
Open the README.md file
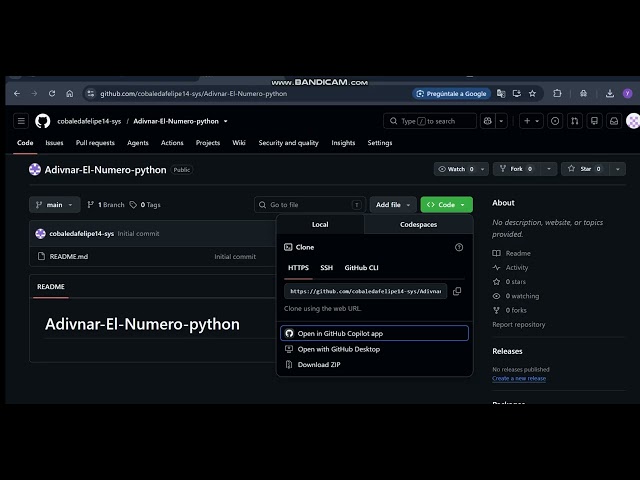tap(69, 256)
